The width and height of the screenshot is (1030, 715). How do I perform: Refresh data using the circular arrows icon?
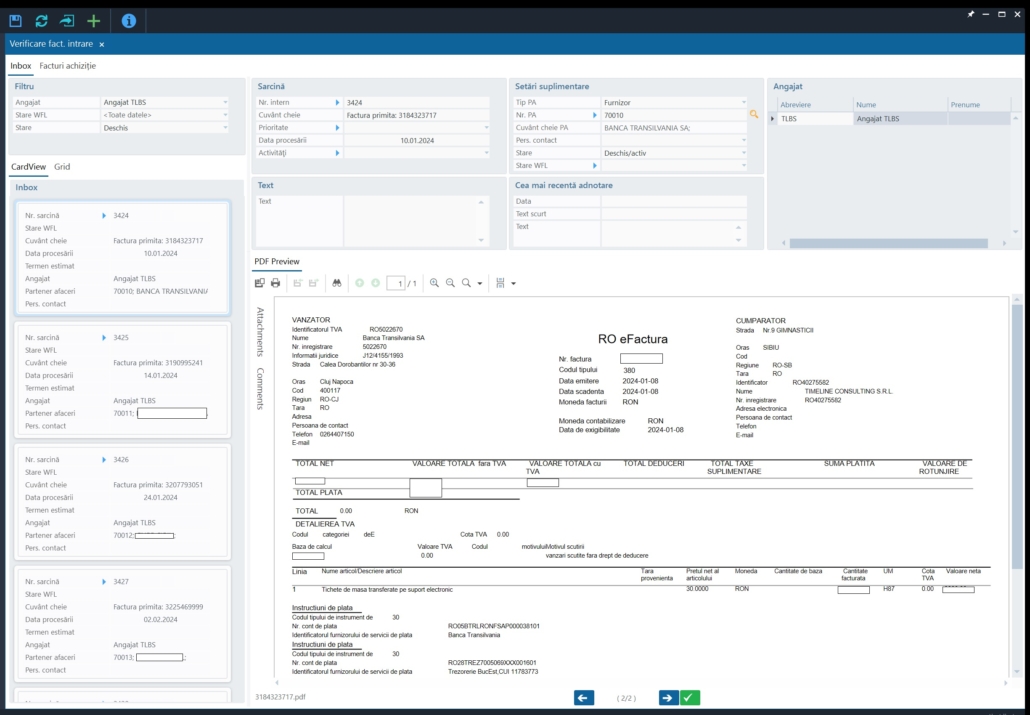pyautogui.click(x=41, y=21)
